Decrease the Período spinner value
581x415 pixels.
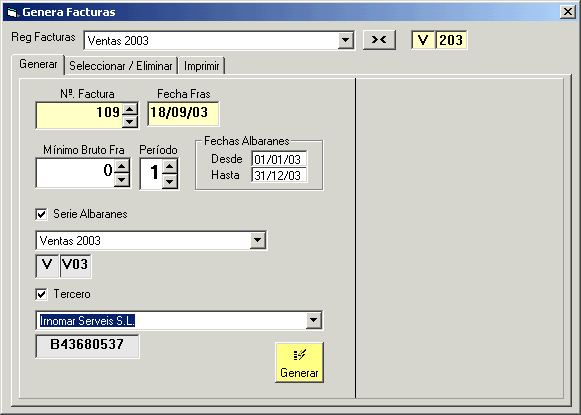click(170, 181)
